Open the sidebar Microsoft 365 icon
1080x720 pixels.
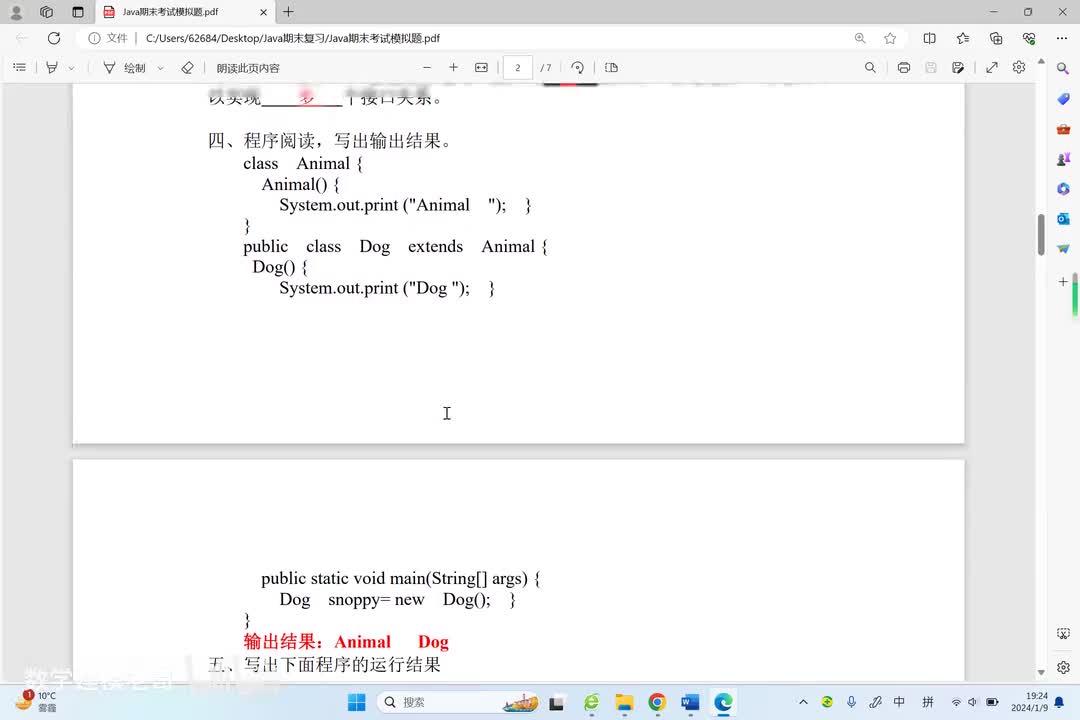pyautogui.click(x=1063, y=189)
